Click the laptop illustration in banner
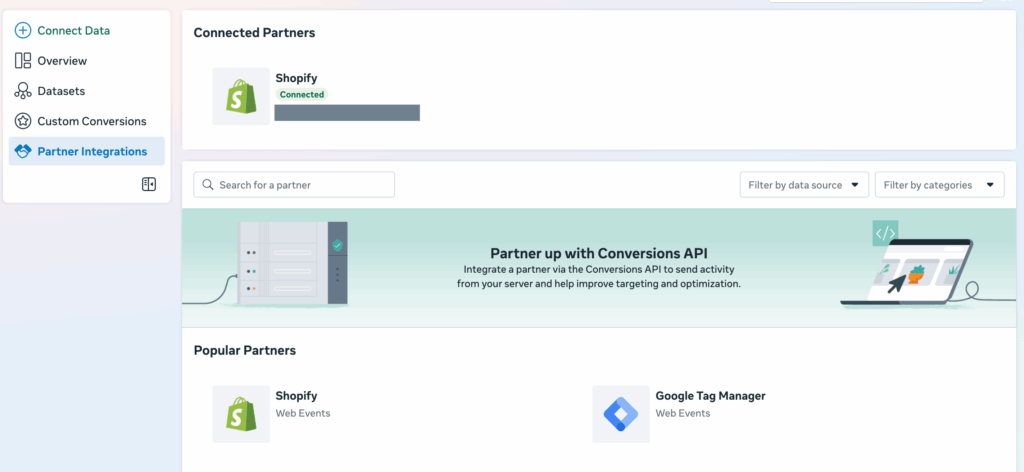The width and height of the screenshot is (1024, 472). pyautogui.click(x=907, y=272)
